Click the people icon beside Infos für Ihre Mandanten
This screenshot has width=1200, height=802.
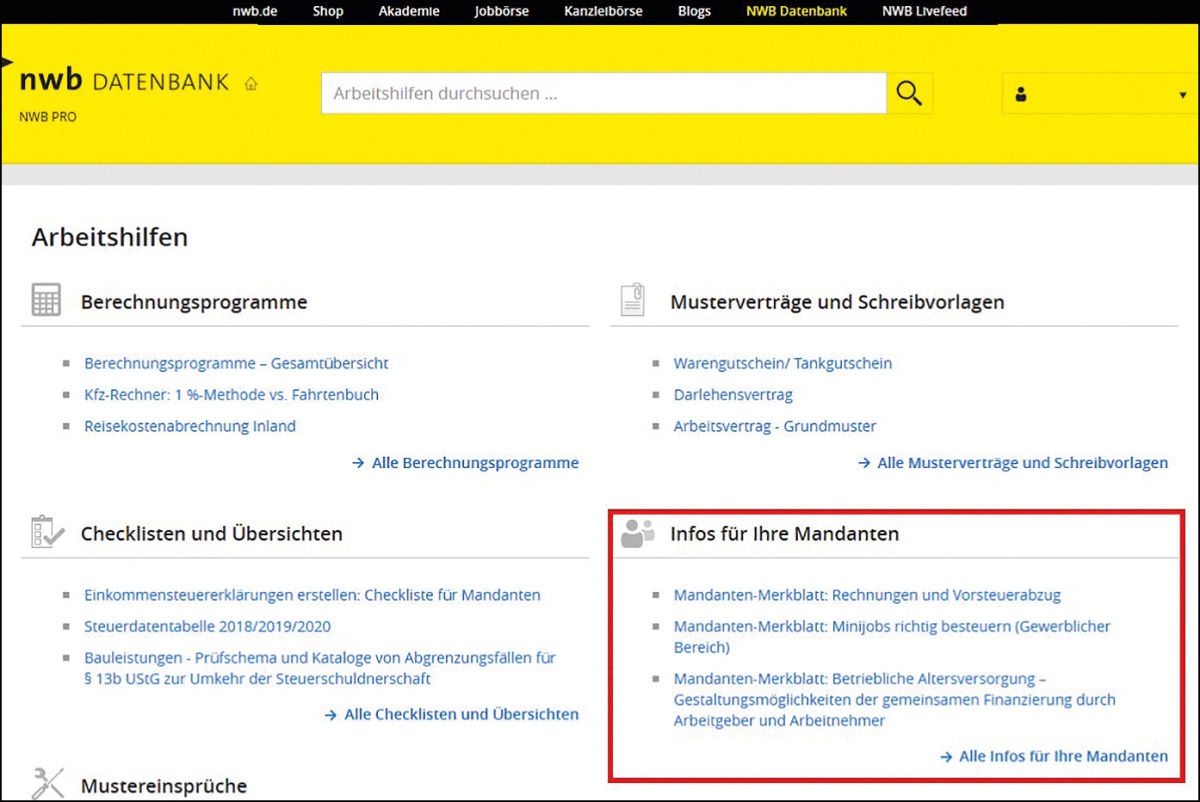coord(636,533)
